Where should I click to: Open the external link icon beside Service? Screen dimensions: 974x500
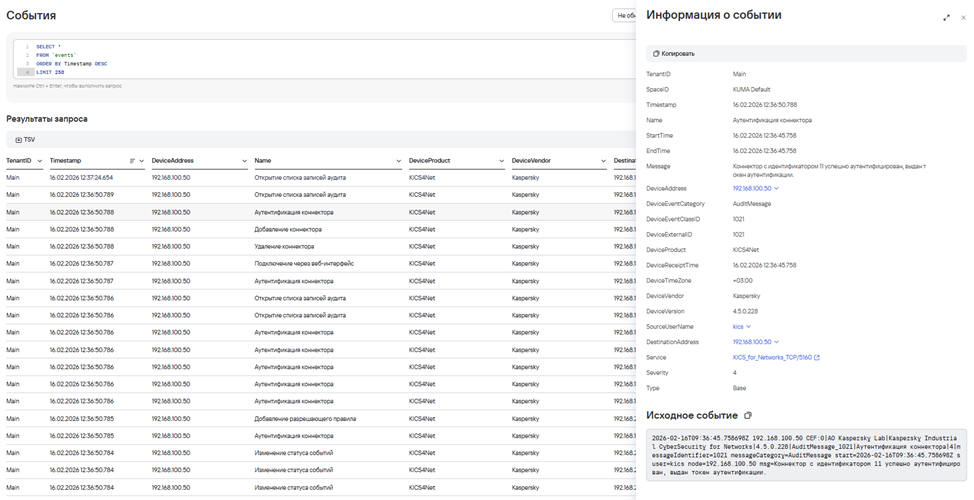tap(817, 357)
